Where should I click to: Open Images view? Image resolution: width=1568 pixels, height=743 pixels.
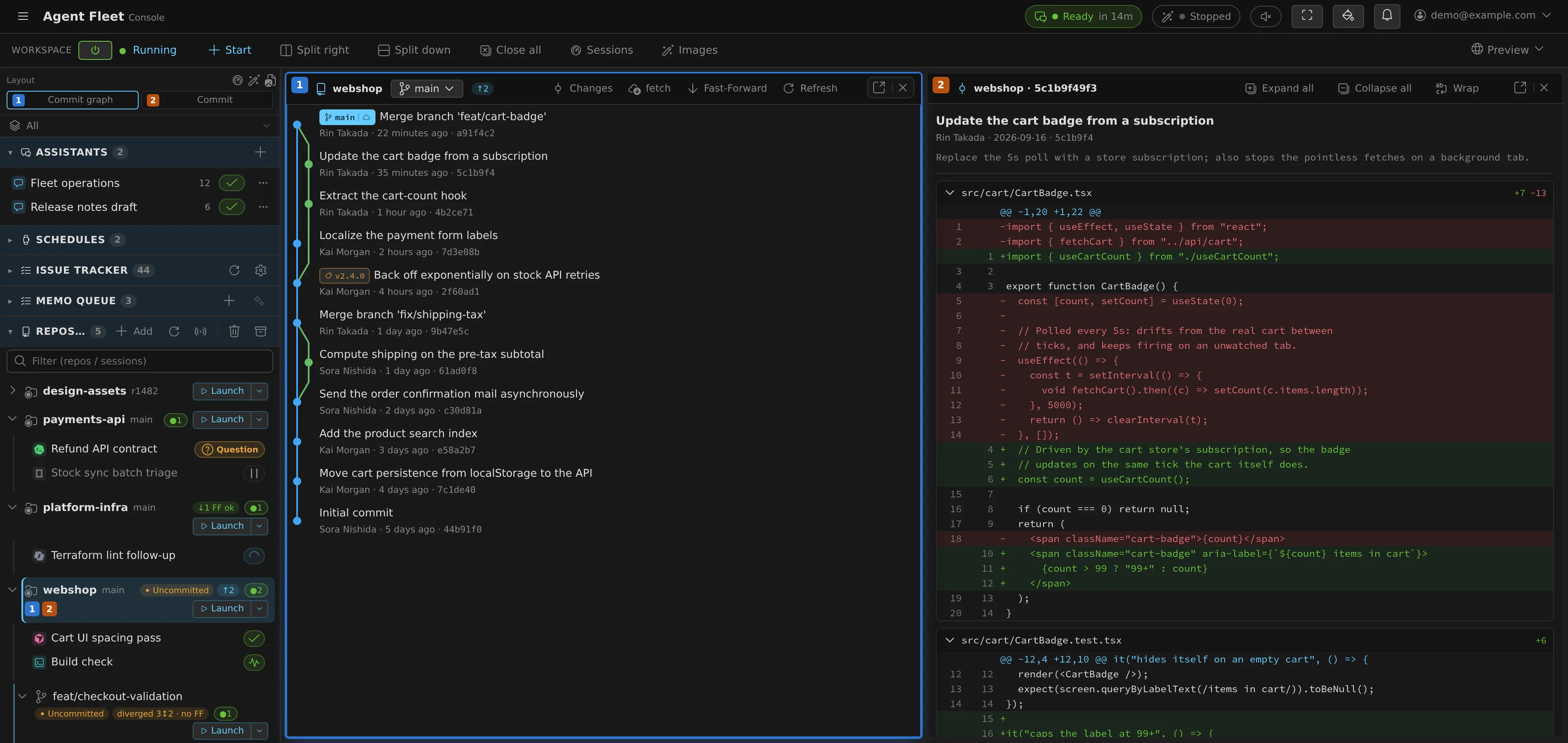[690, 50]
